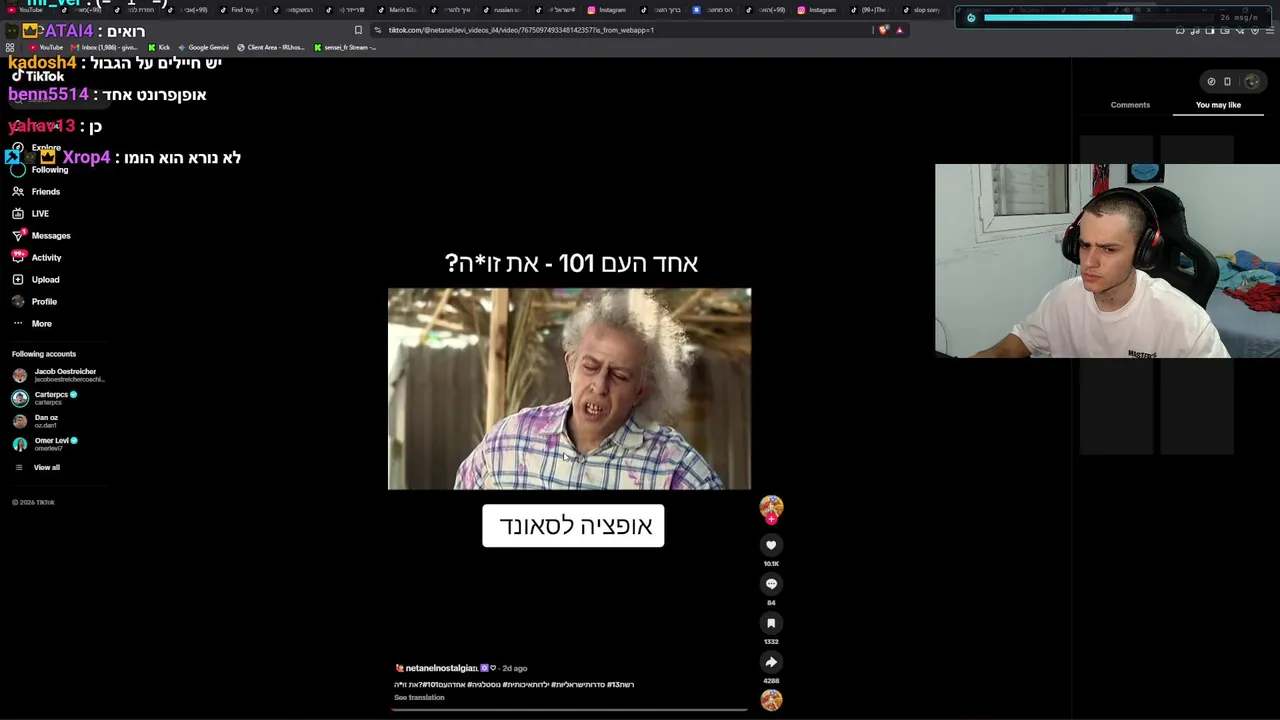Click the '2d ago' post timestamp

514,668
